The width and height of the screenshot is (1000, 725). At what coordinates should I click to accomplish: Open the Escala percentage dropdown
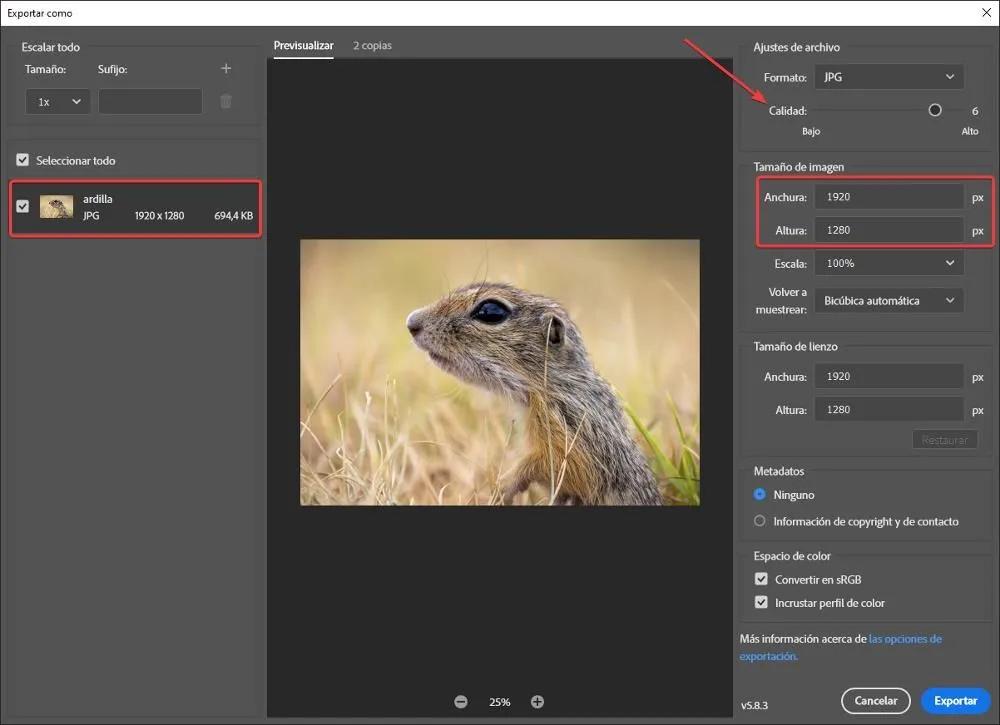[888, 263]
